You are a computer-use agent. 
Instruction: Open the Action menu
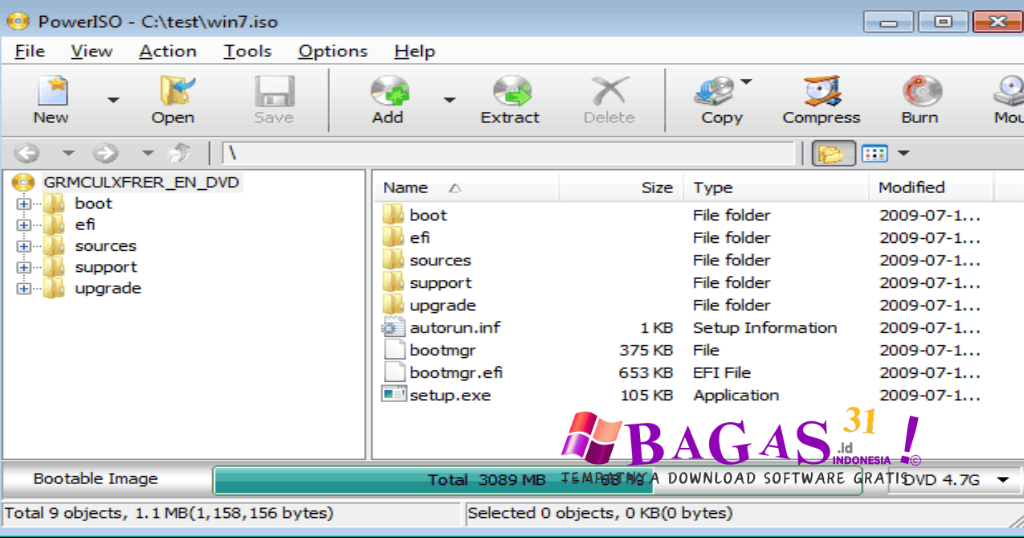click(x=168, y=52)
